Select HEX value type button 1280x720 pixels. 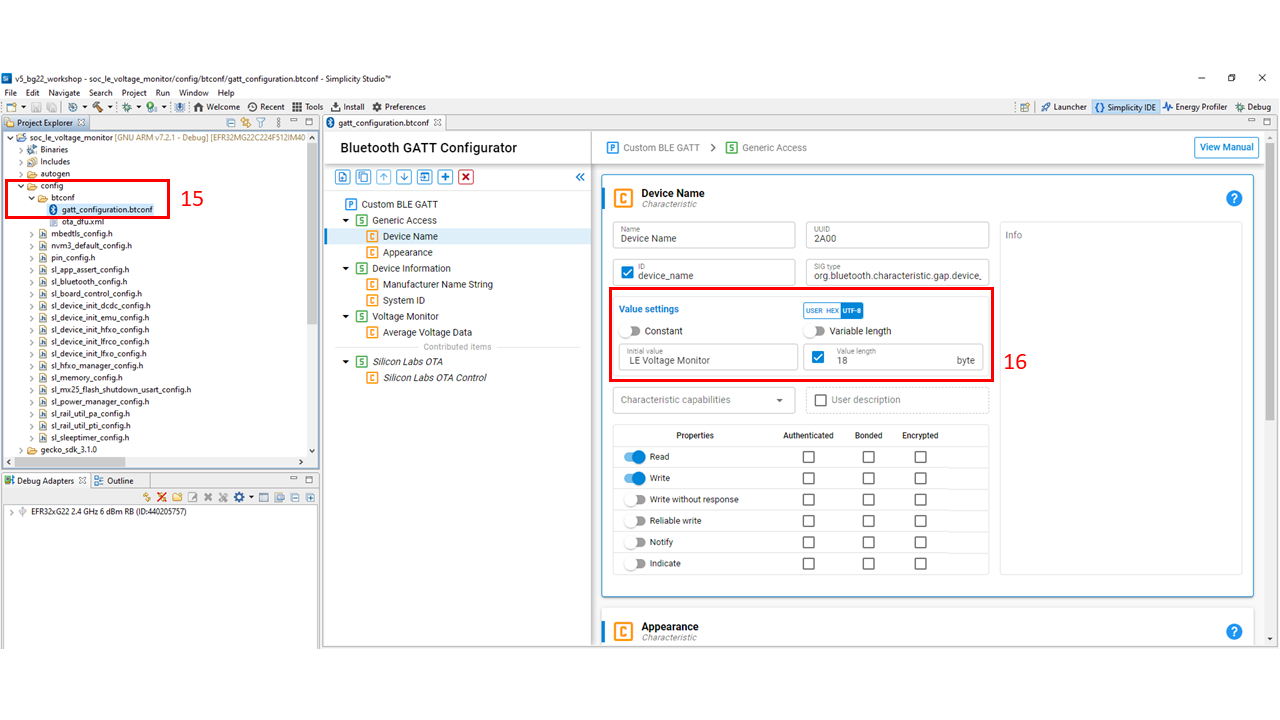pyautogui.click(x=832, y=310)
